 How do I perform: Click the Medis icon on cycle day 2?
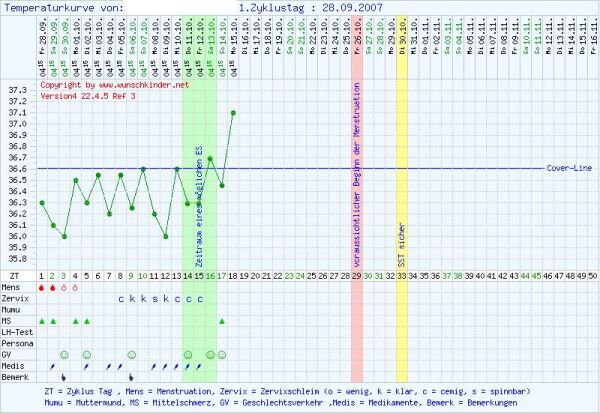(x=53, y=366)
